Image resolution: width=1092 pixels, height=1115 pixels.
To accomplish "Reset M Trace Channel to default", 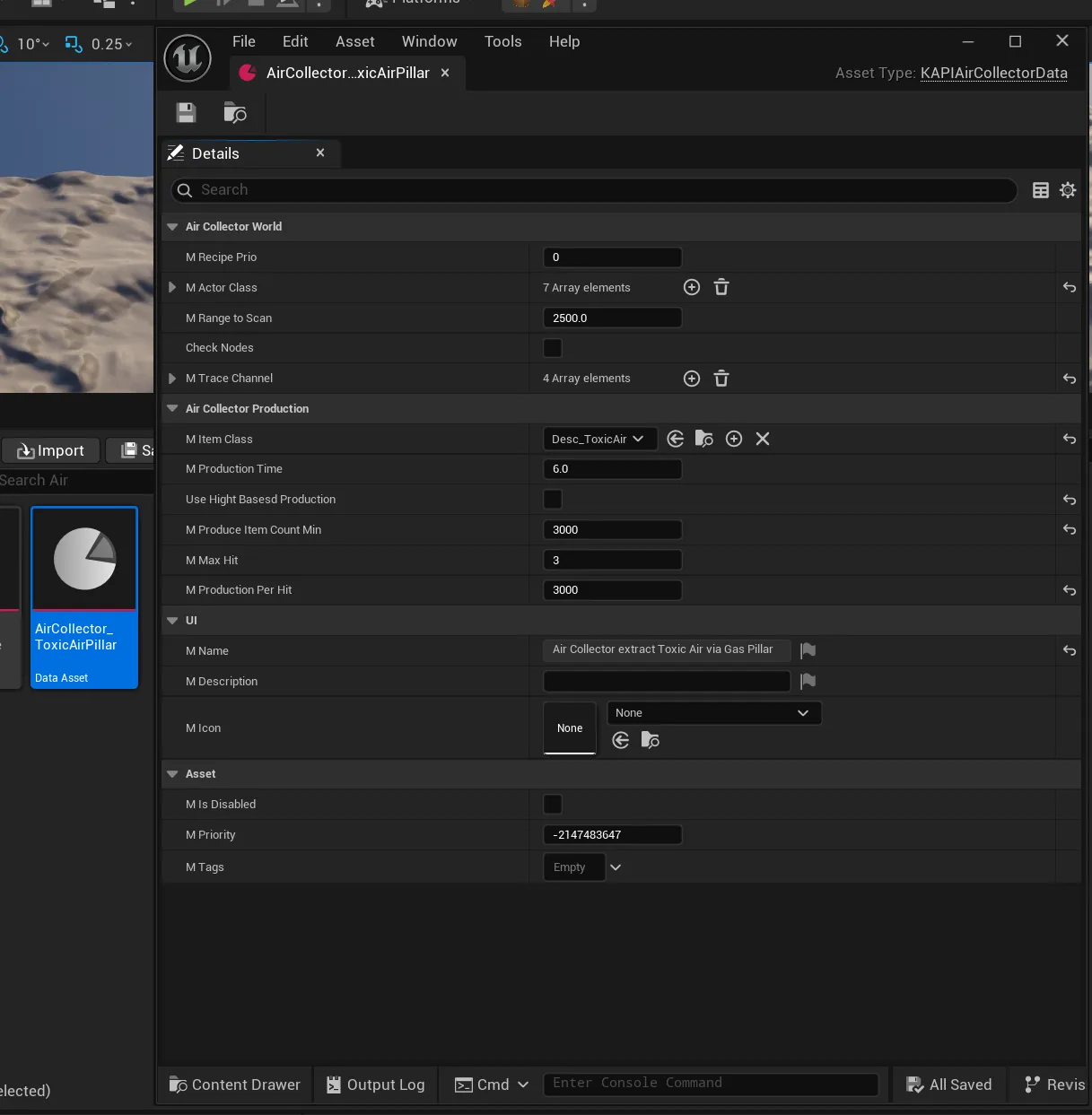I will 1070,379.
